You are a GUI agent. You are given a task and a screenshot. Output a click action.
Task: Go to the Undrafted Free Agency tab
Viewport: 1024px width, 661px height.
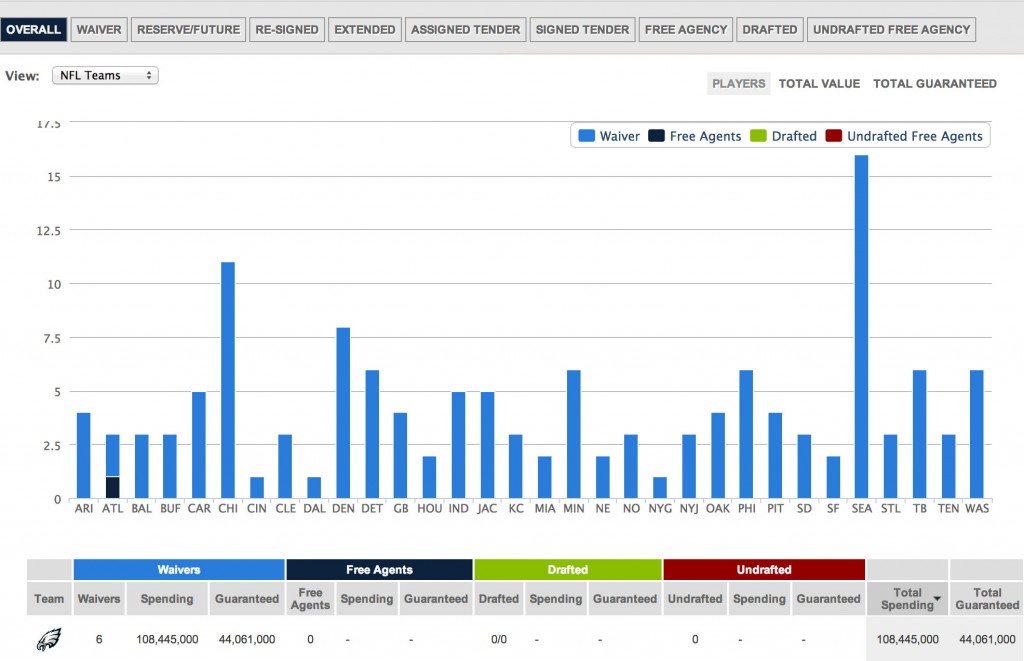point(891,30)
